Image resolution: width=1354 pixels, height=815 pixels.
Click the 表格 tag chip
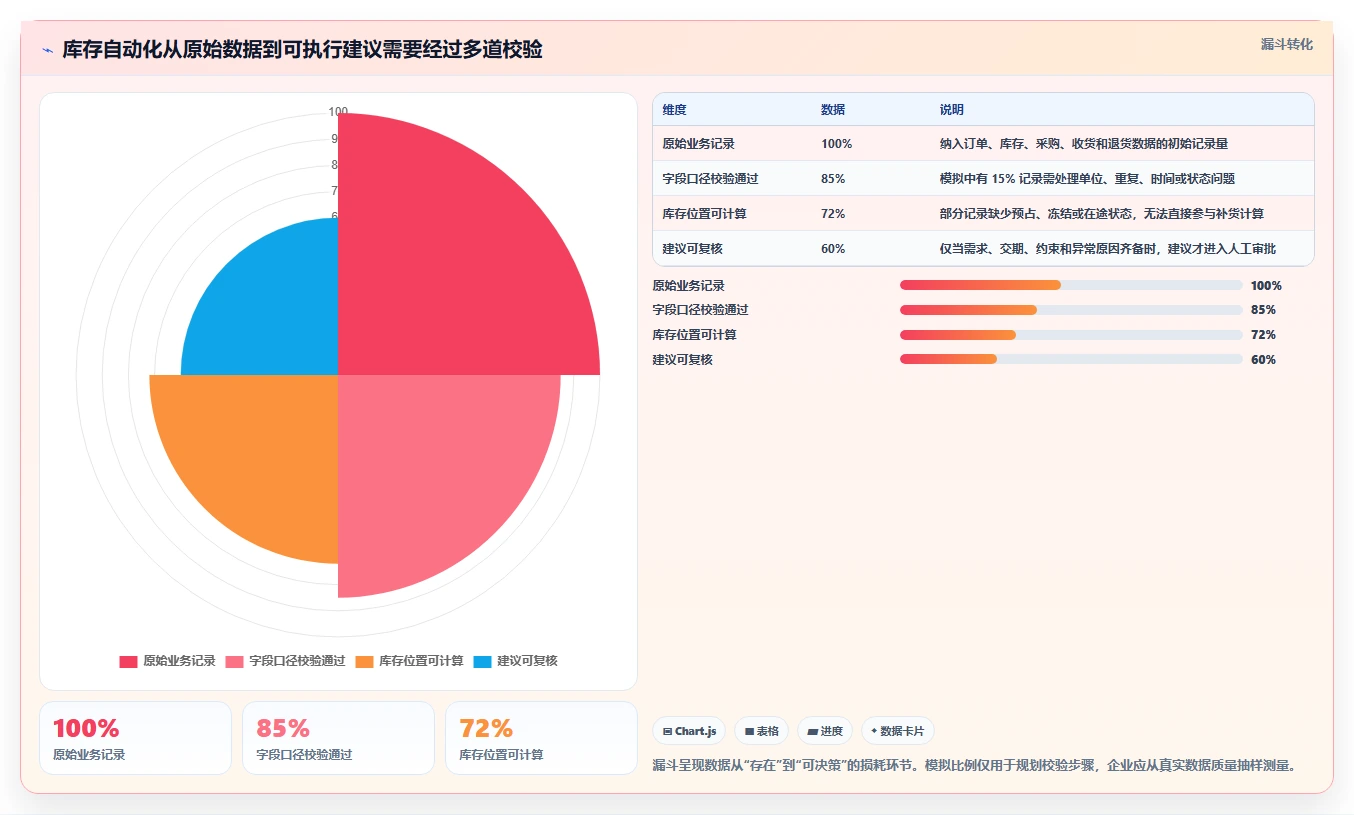(x=761, y=731)
